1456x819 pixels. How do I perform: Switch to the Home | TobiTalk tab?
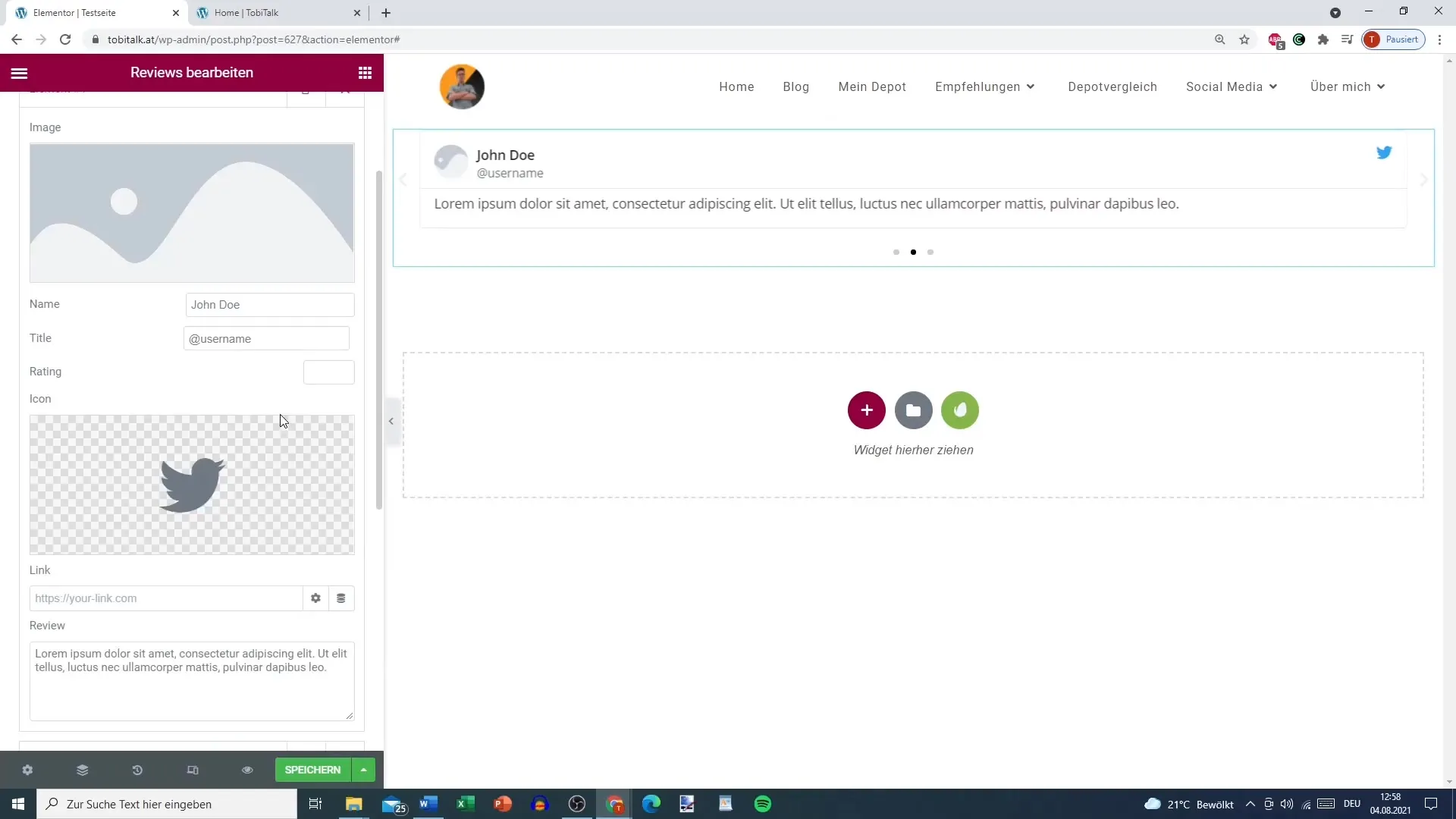click(246, 13)
